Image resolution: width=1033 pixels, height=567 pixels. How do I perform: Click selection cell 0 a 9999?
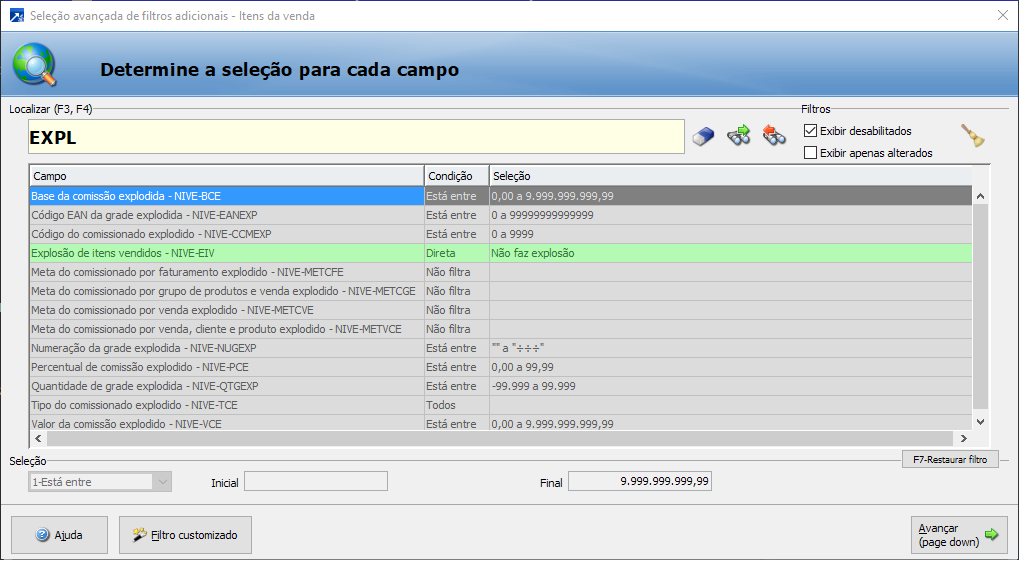731,234
